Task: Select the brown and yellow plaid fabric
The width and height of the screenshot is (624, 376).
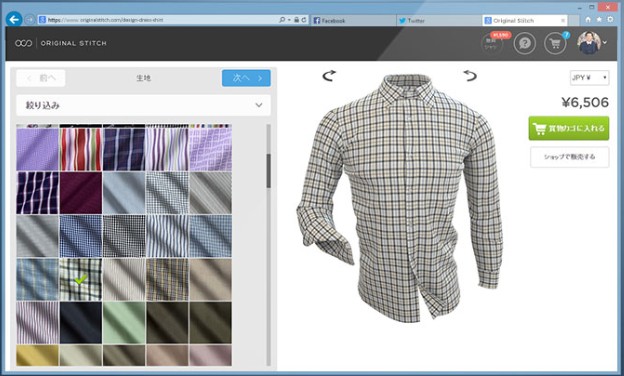Action: (x=167, y=280)
